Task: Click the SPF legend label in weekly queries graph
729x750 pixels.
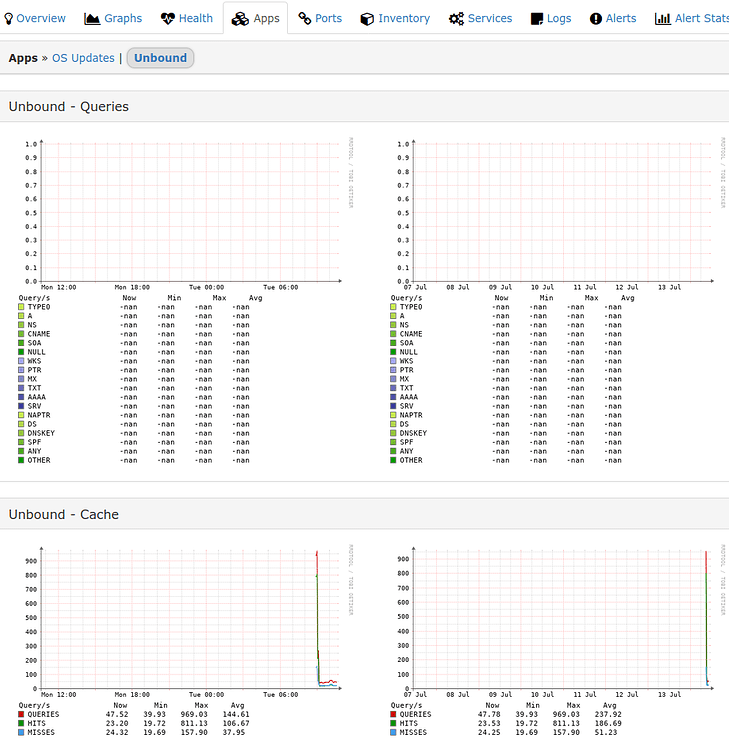Action: tap(407, 442)
